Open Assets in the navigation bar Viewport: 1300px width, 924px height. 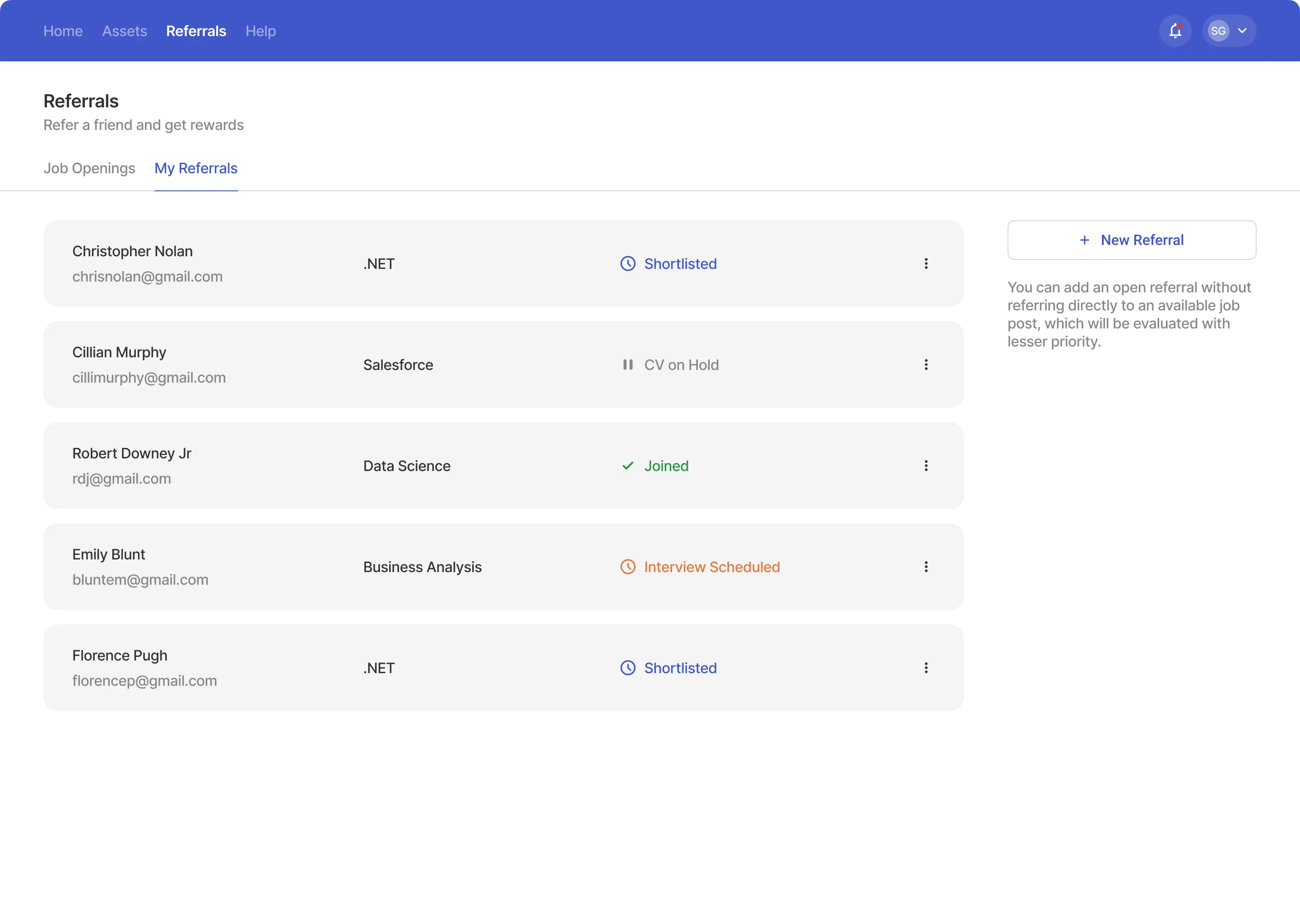125,31
